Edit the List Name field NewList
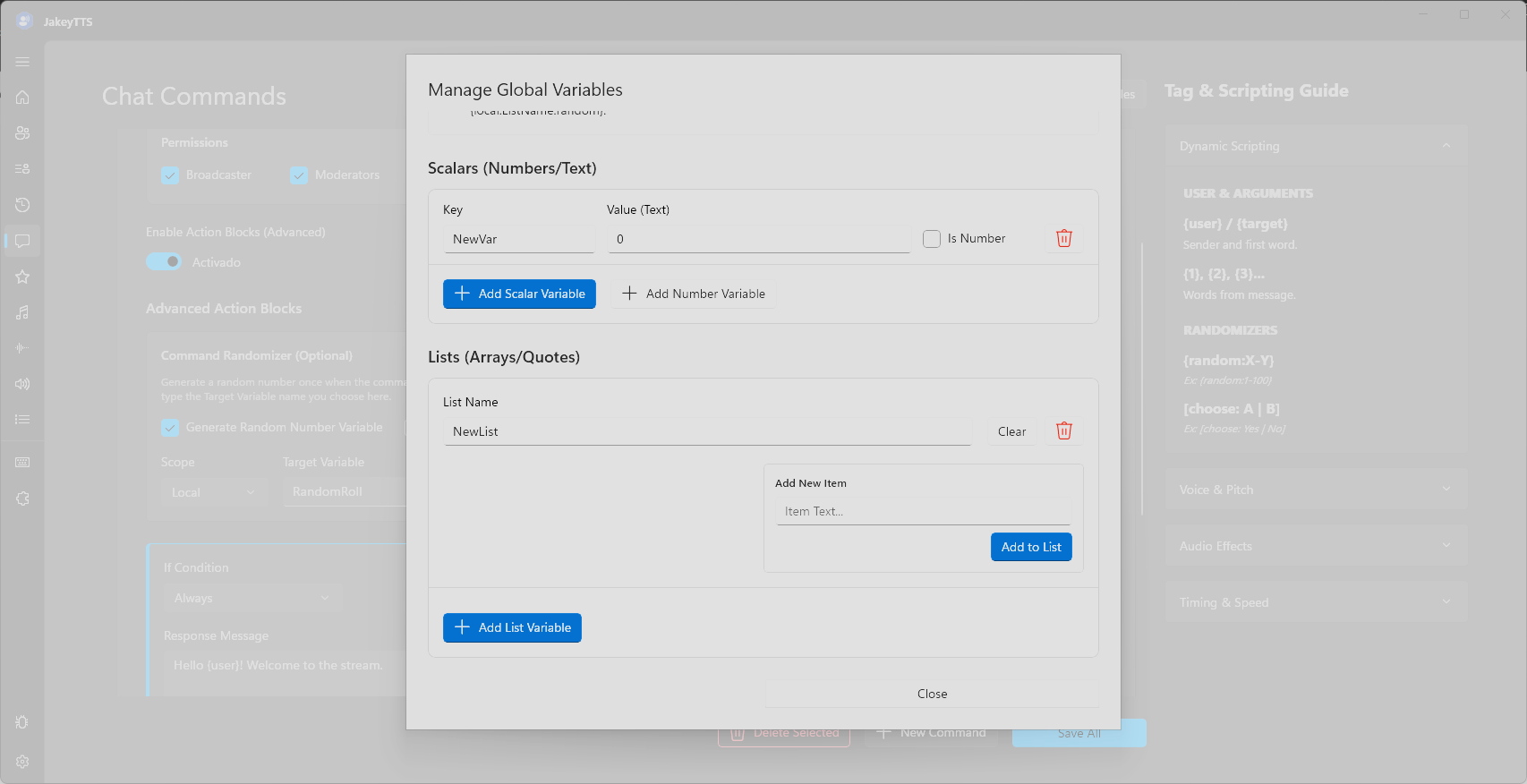This screenshot has width=1527, height=784. (707, 431)
